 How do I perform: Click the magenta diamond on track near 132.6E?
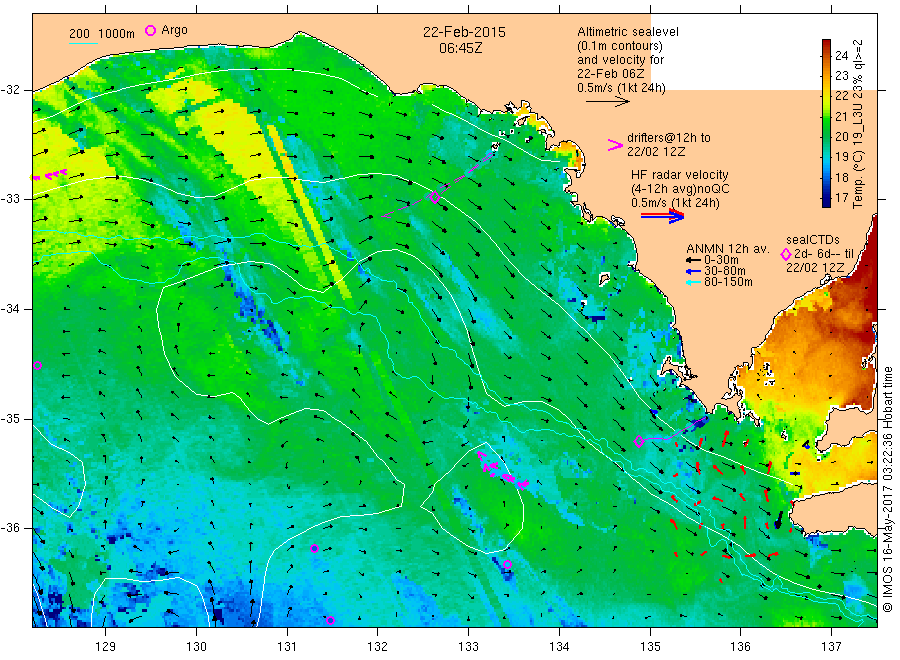[435, 197]
